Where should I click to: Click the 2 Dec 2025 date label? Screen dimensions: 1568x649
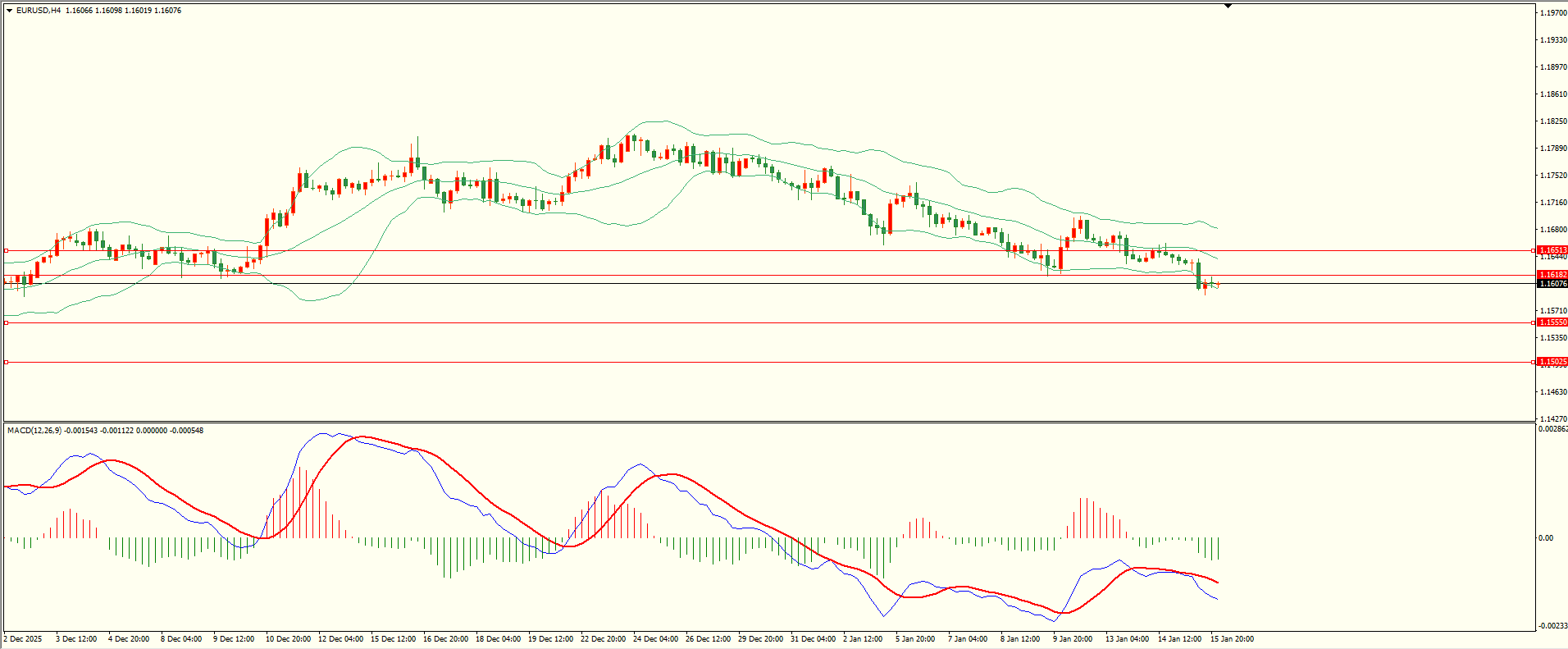coord(23,639)
